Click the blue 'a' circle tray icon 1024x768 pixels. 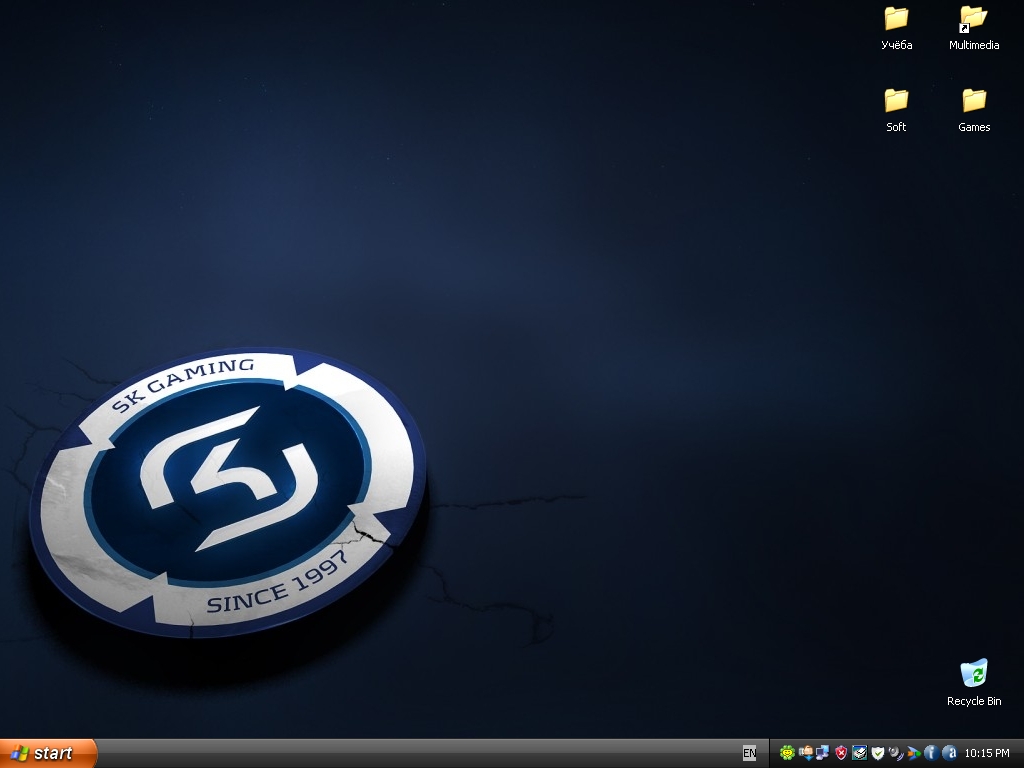click(x=950, y=752)
